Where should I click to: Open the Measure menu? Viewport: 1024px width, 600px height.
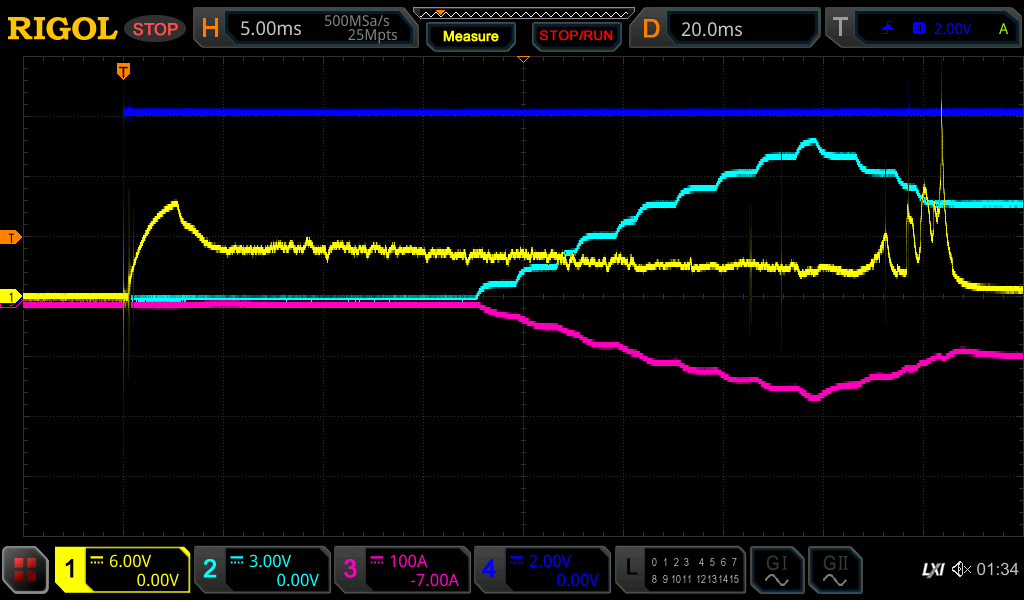tap(471, 36)
